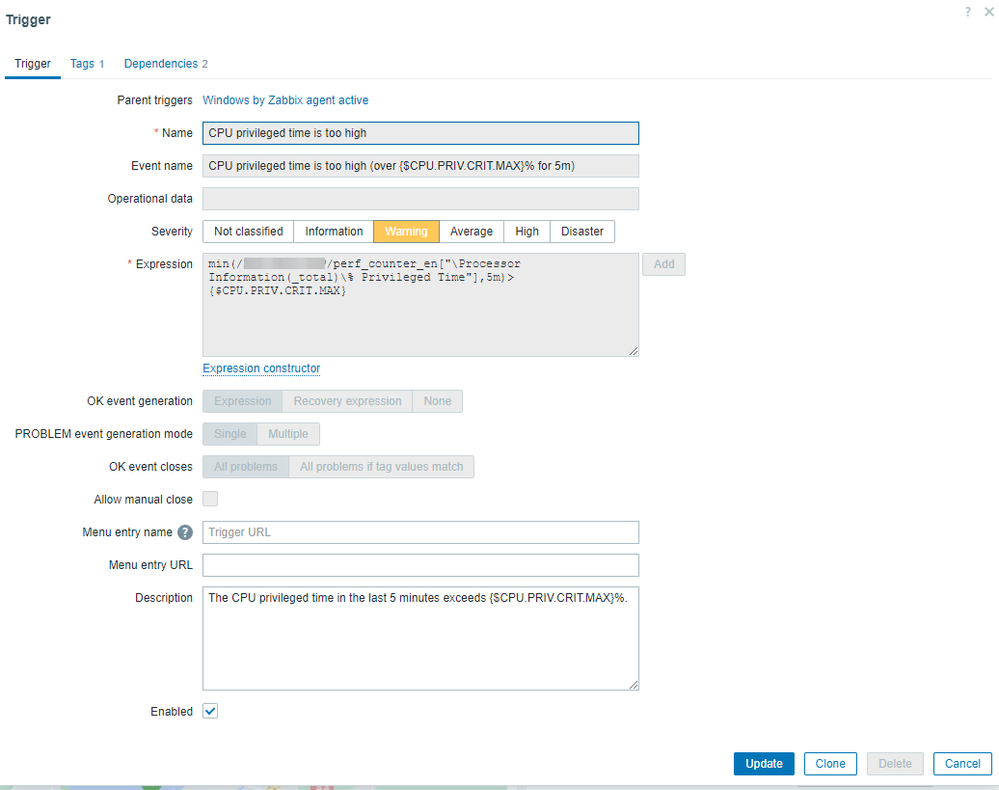This screenshot has width=999, height=790.
Task: Uncheck the Enabled checkbox
Action: pyautogui.click(x=210, y=710)
